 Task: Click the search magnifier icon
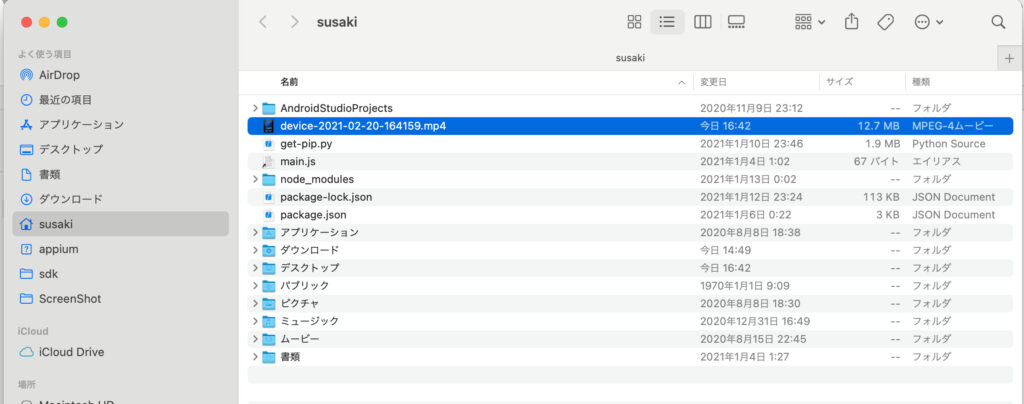tap(998, 22)
